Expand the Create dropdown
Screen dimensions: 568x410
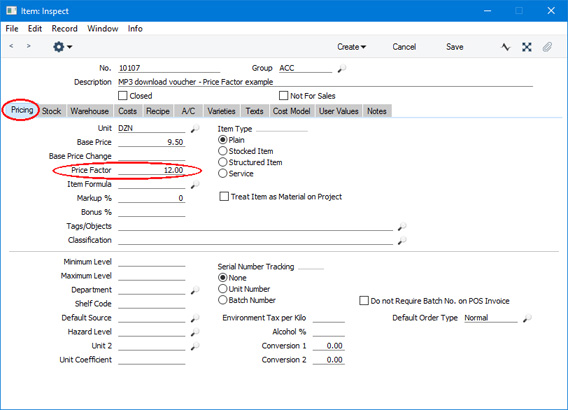[x=351, y=47]
